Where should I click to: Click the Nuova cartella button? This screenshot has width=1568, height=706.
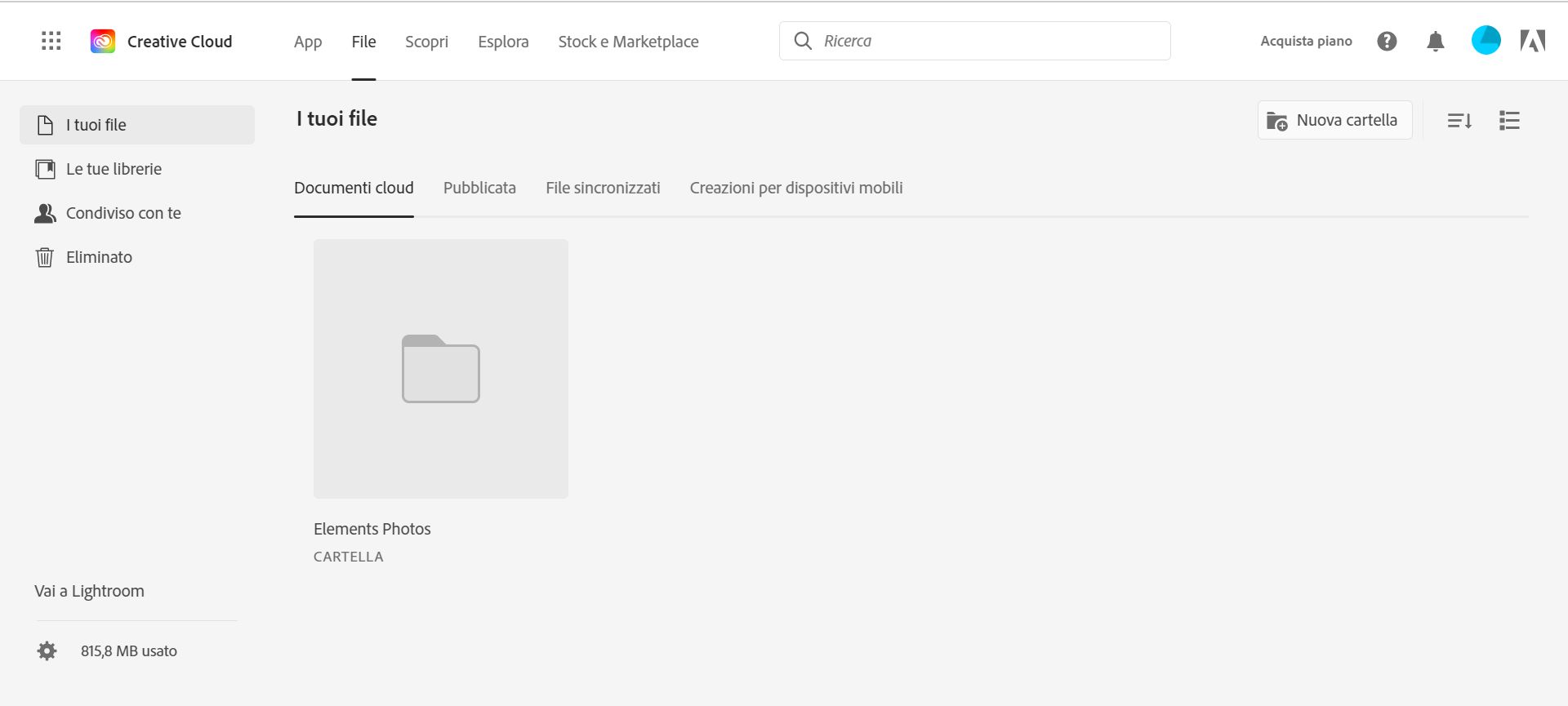click(1334, 120)
